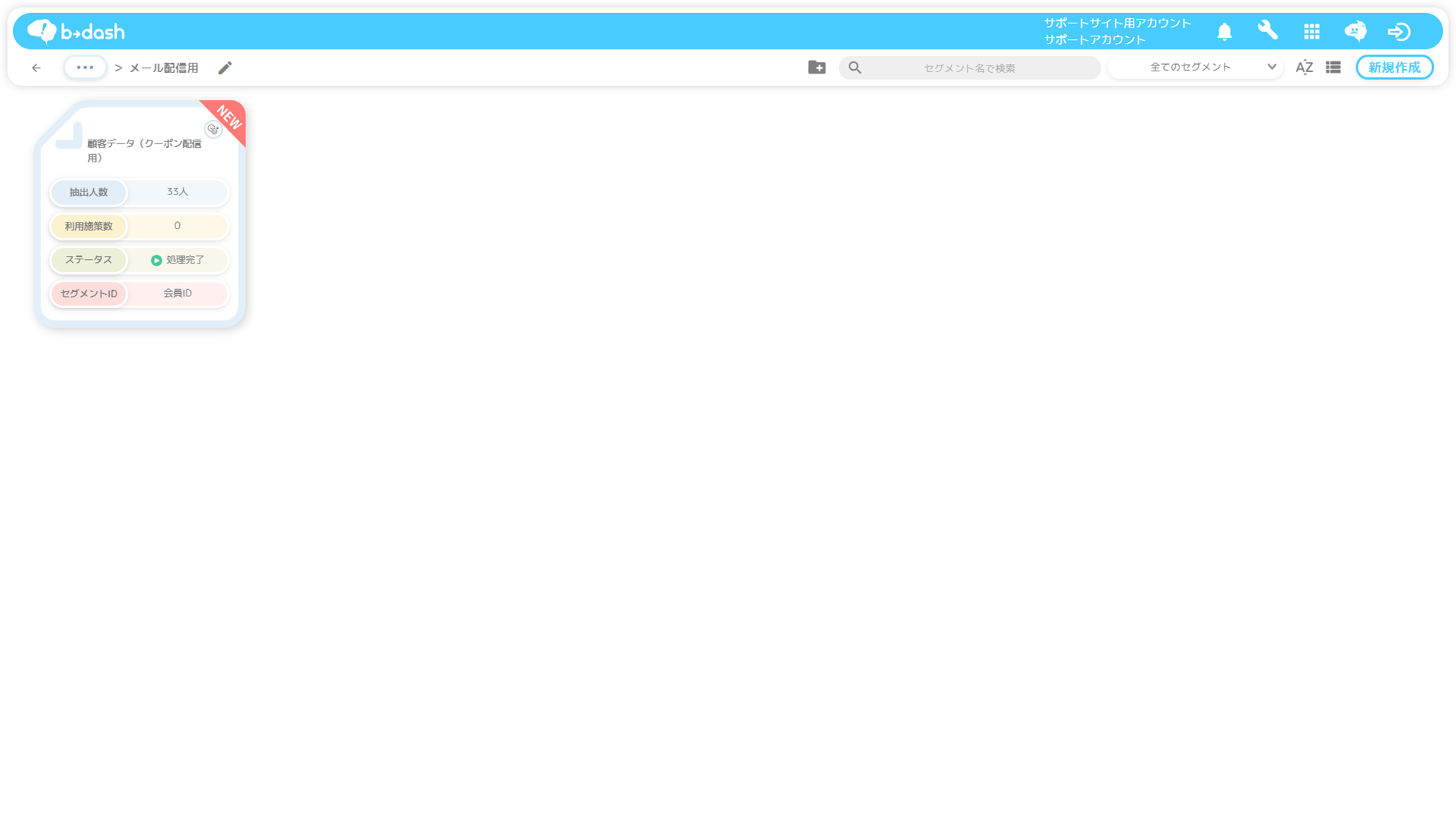Click the サポートアカウント user name
The width and height of the screenshot is (1456, 819).
point(1095,39)
